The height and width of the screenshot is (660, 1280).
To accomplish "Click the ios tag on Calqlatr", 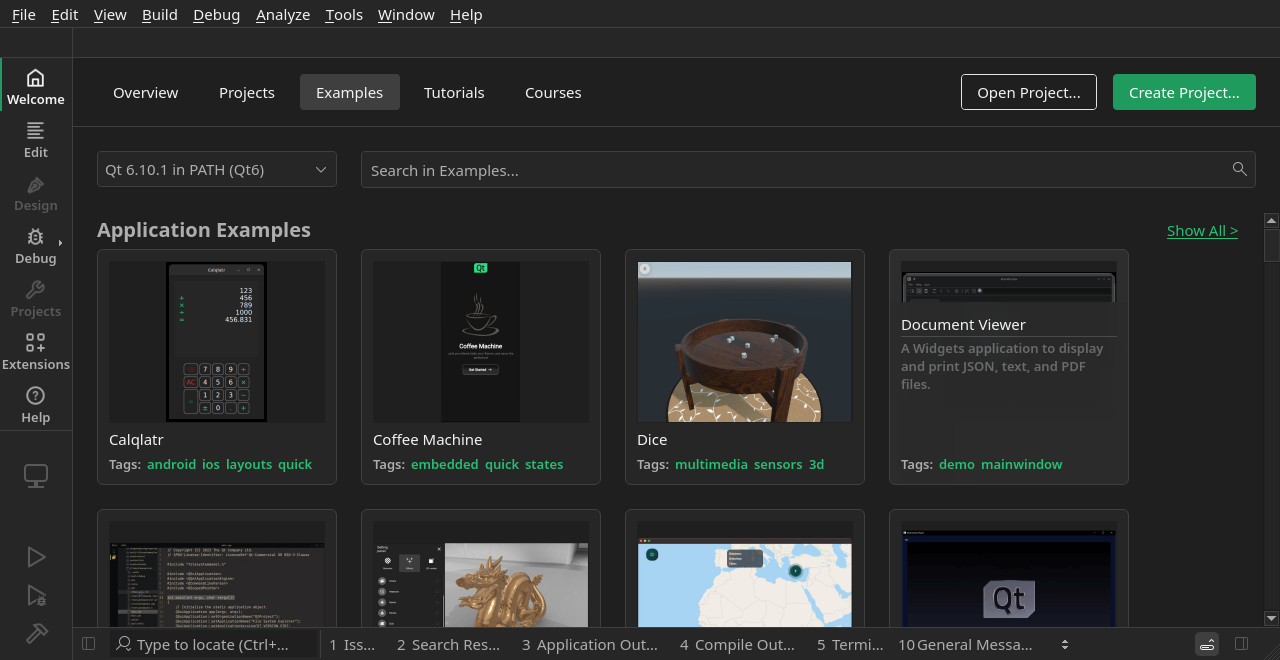I will point(211,464).
